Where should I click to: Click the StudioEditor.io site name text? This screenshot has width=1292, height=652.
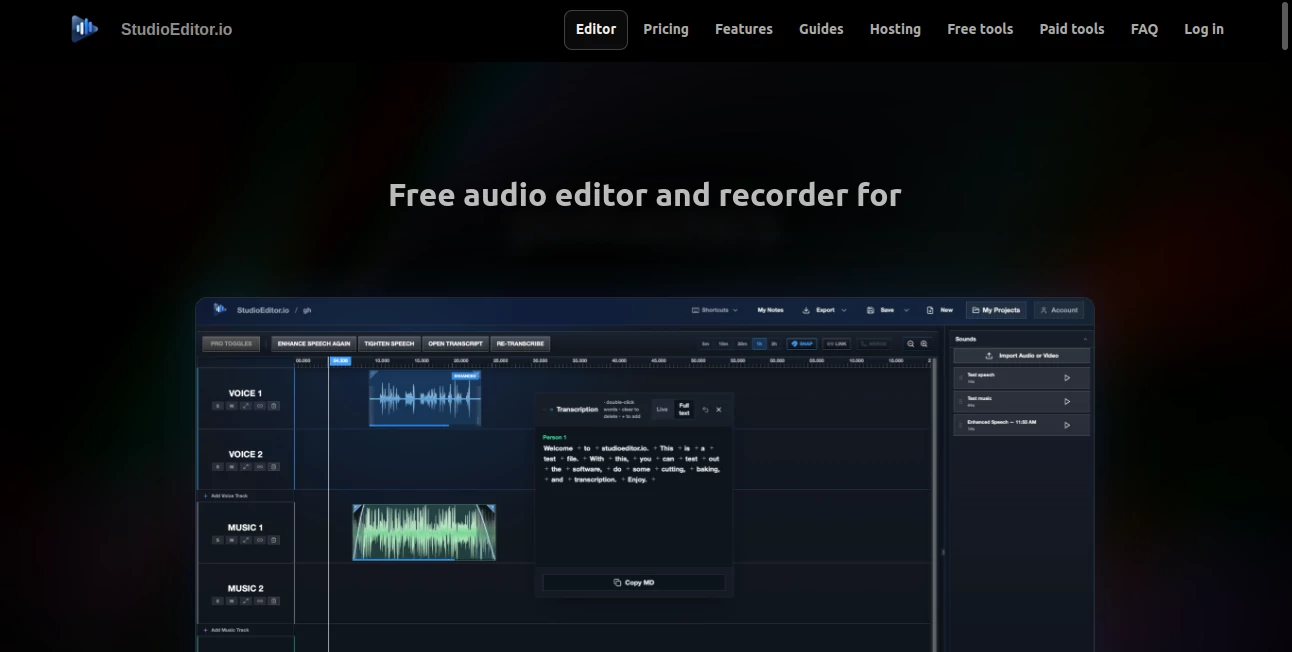pos(176,29)
